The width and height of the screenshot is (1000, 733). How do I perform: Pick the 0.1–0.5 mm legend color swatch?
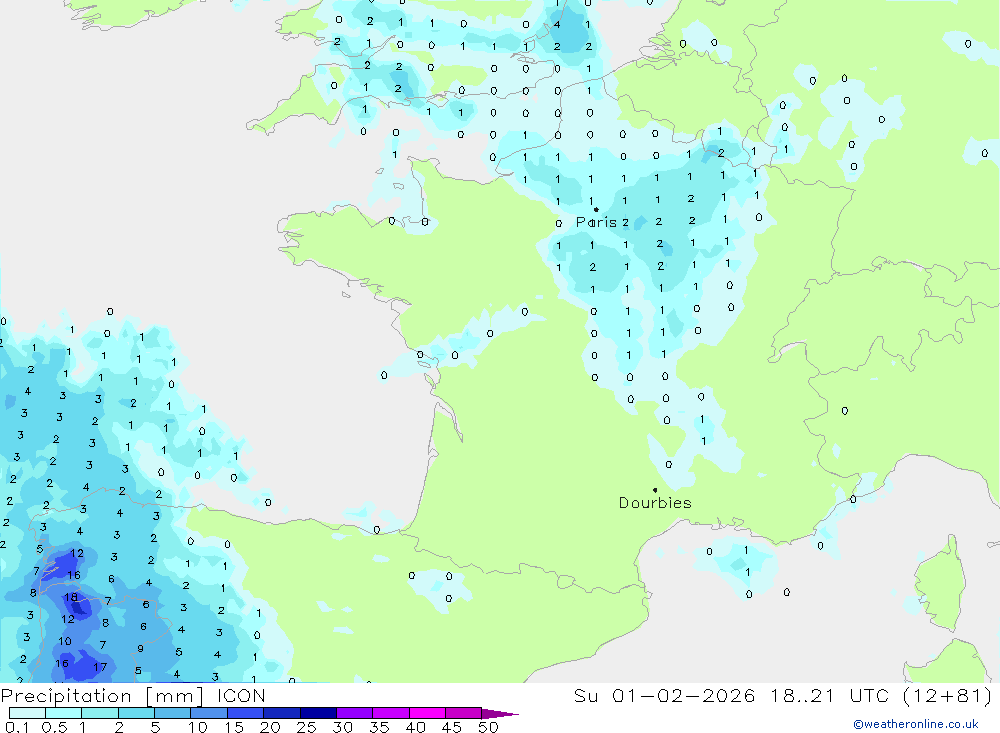pyautogui.click(x=27, y=713)
